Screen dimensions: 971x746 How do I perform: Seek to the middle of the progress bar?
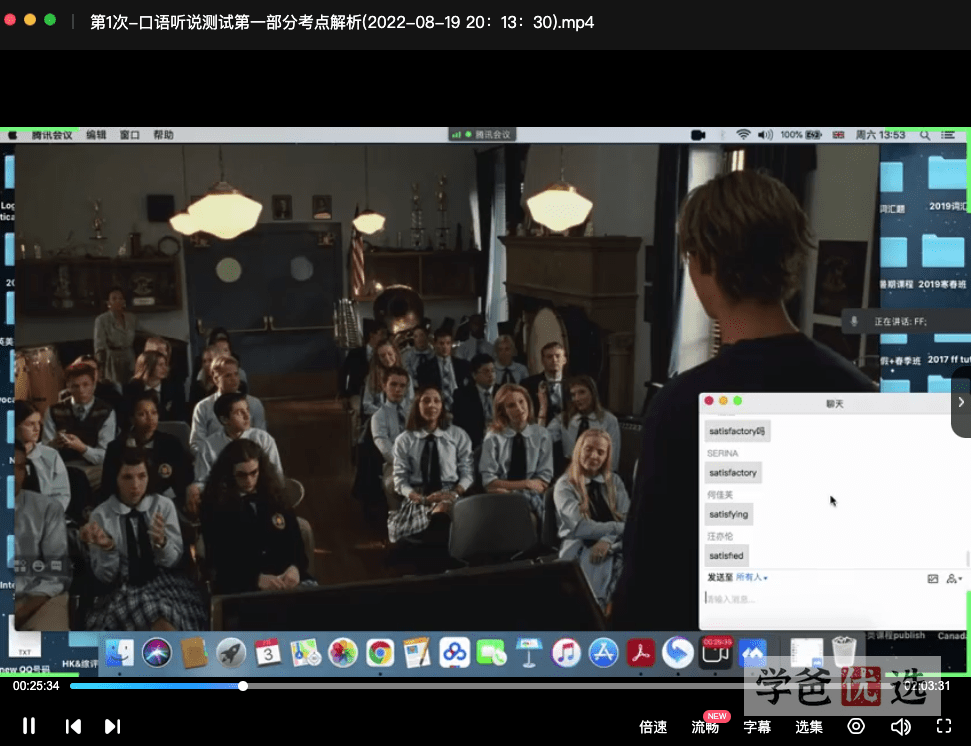pyautogui.click(x=485, y=686)
